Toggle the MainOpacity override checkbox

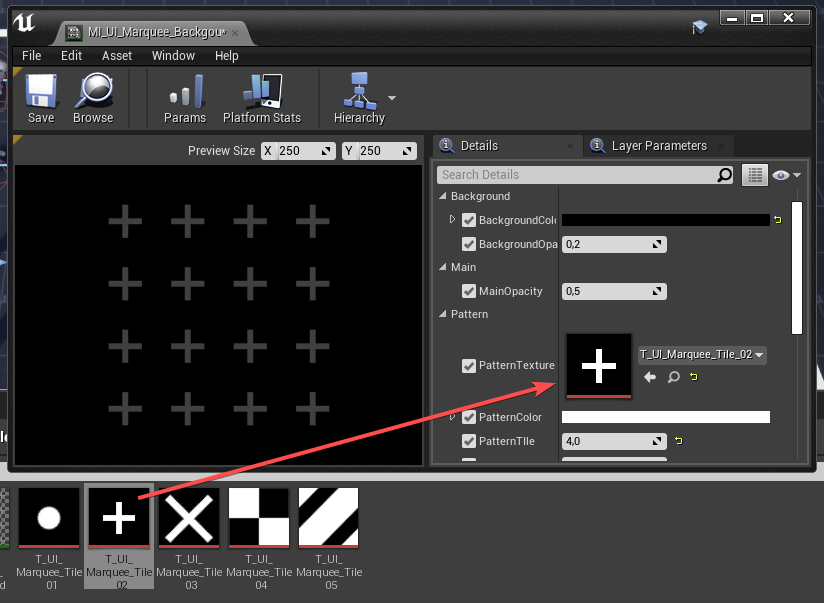pos(469,291)
